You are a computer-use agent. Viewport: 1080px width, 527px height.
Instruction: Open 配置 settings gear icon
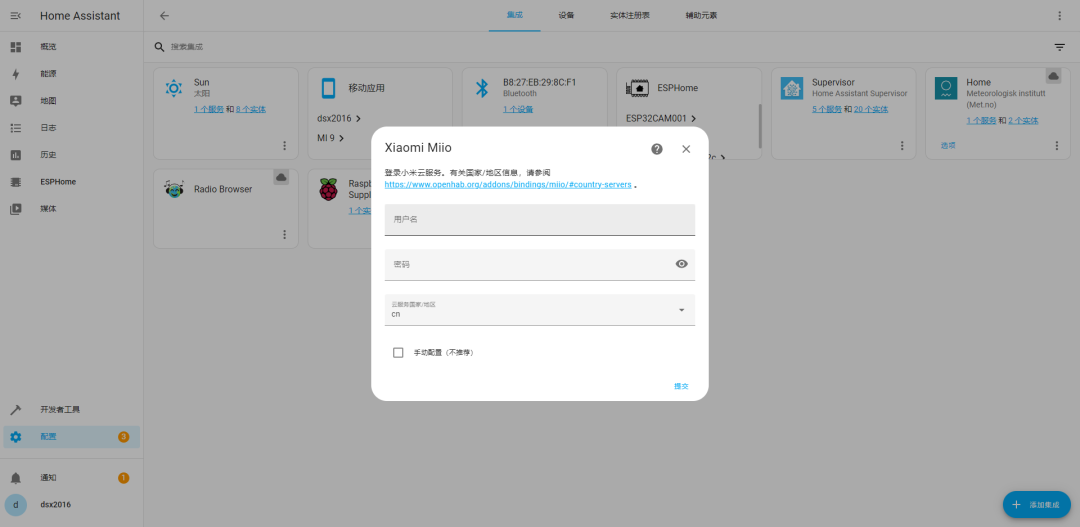pos(16,437)
